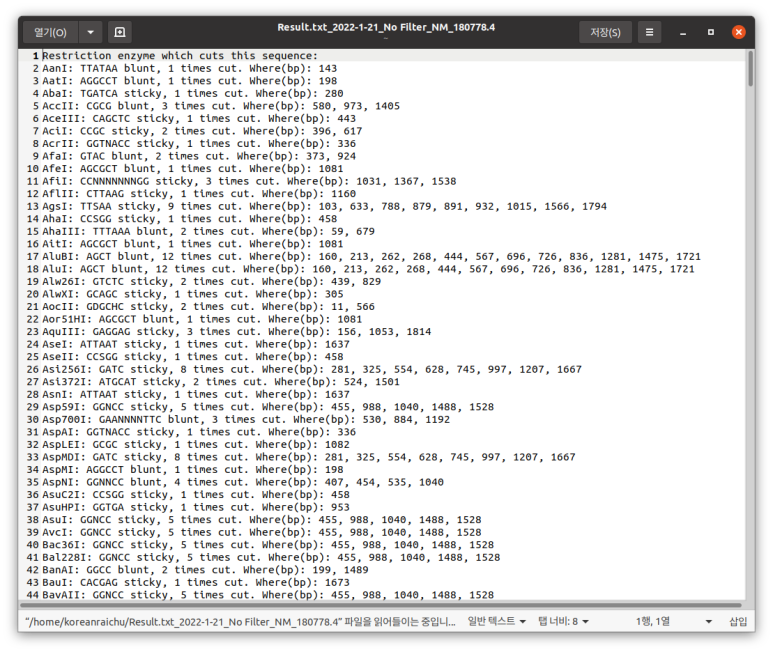Click the Alw26I: GTCTC line

pos(211,281)
